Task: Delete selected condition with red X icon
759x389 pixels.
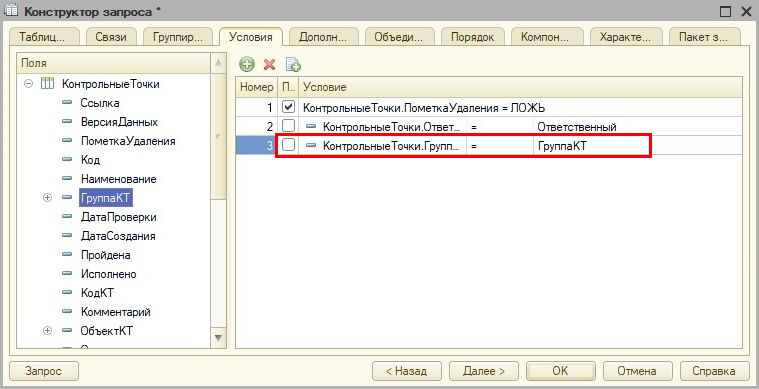Action: 270,64
